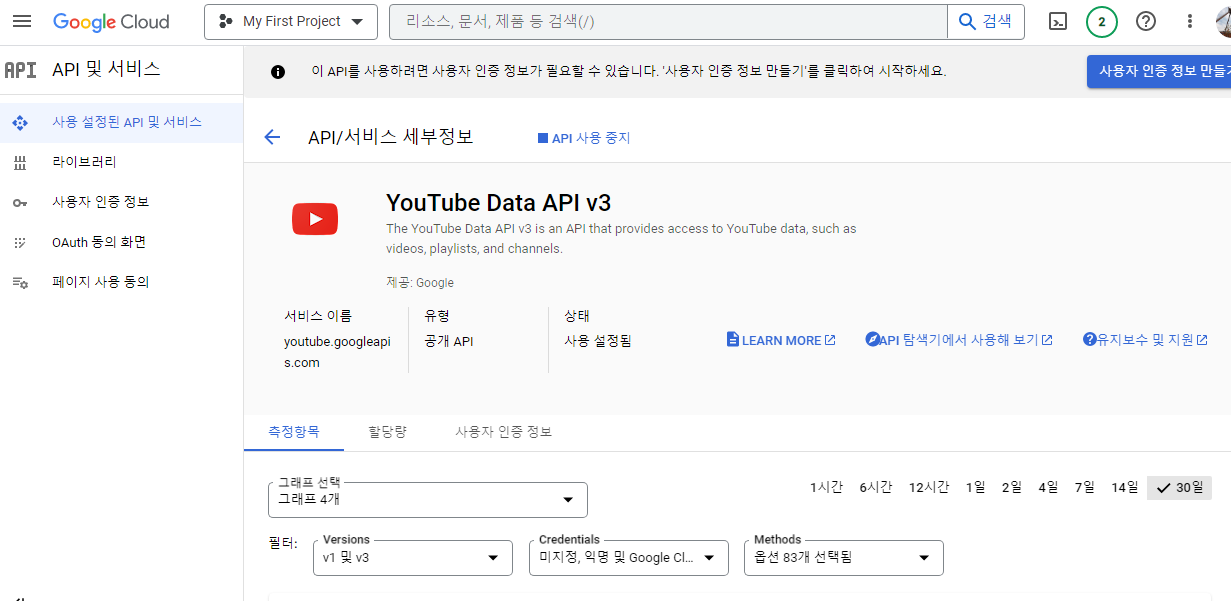
Task: Click the 검색 search button
Action: pyautogui.click(x=986, y=21)
